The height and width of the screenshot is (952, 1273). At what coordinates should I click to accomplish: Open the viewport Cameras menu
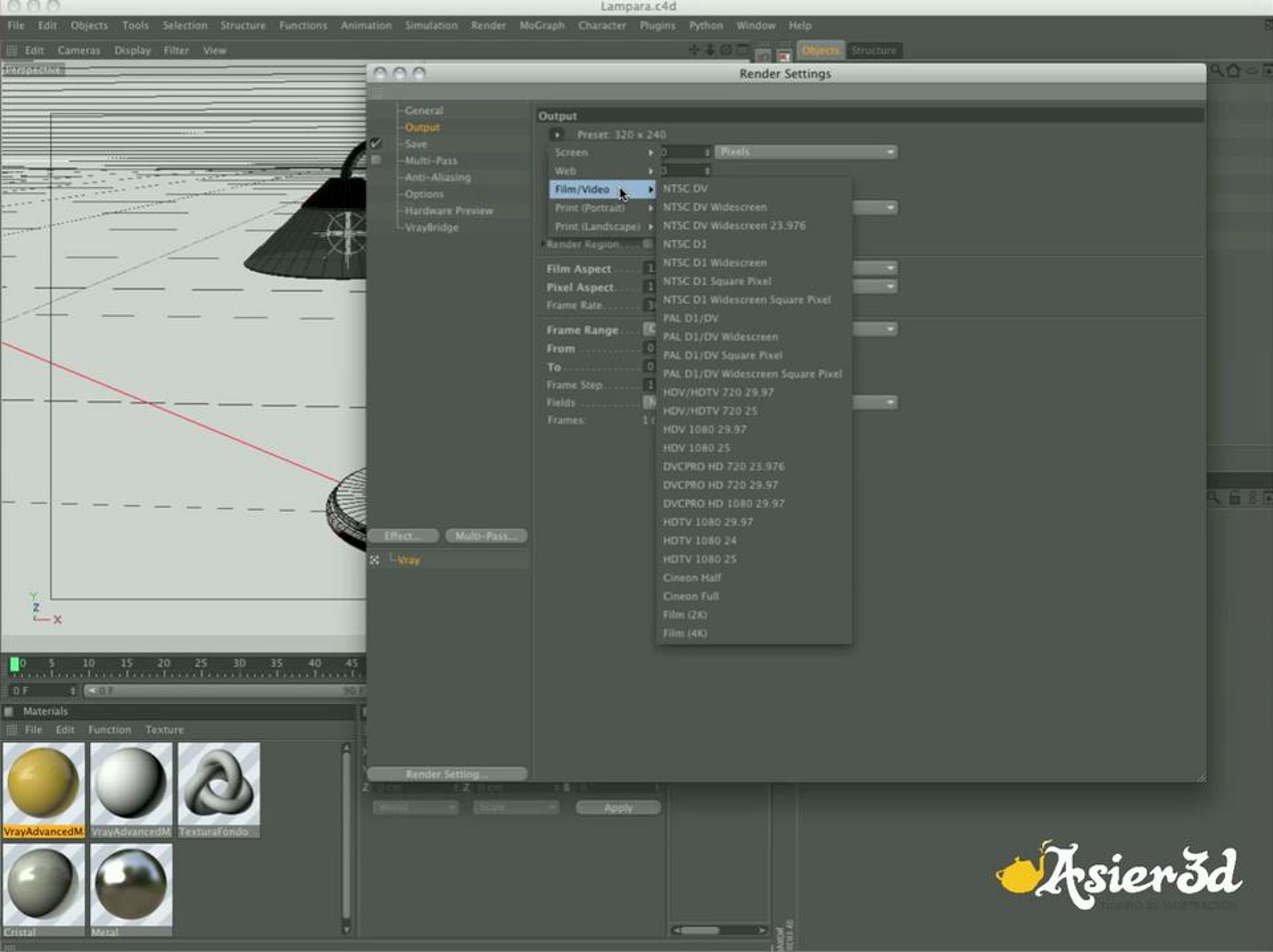click(79, 51)
